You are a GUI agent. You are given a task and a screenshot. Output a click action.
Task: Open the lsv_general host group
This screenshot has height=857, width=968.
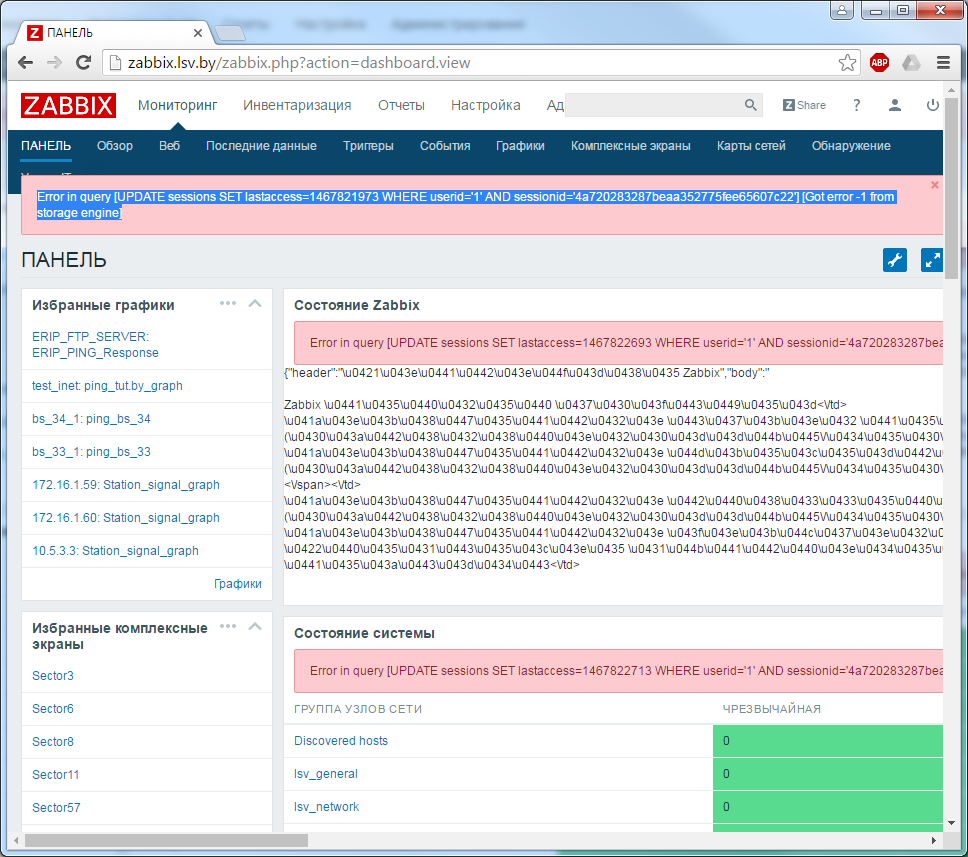click(x=326, y=774)
